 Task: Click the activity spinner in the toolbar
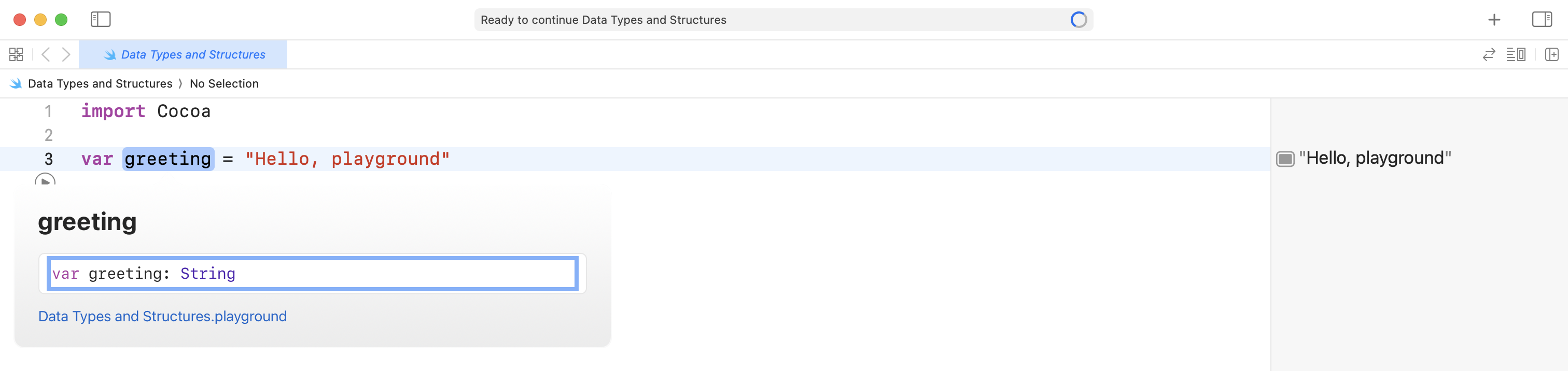(1078, 19)
